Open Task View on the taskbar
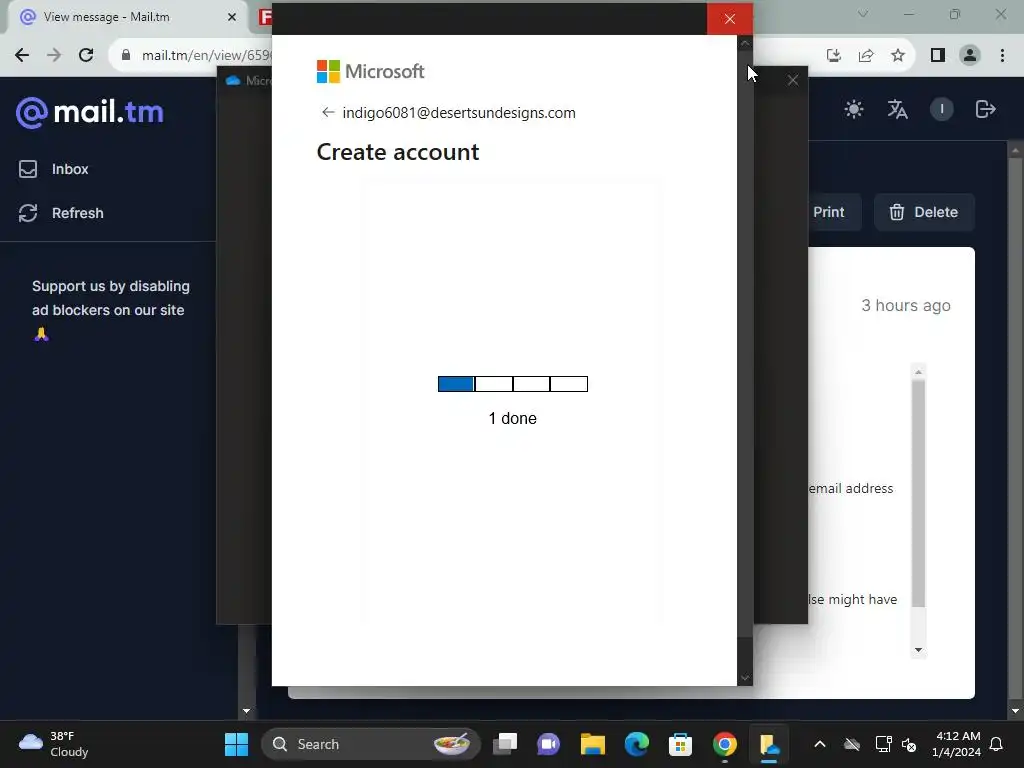 click(x=505, y=744)
